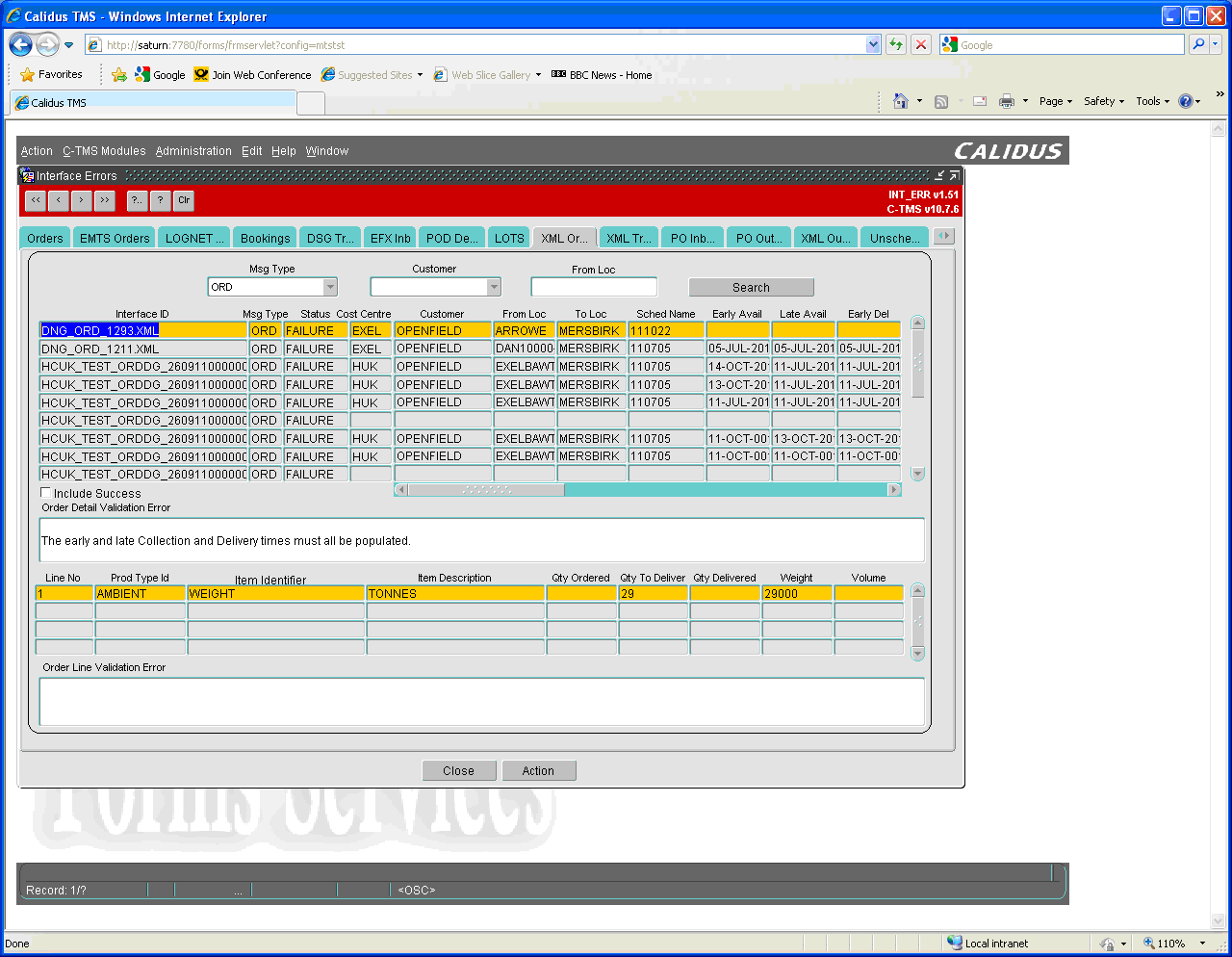The height and width of the screenshot is (957, 1232).
Task: Click the DAN10000 From Loc cell
Action: (x=524, y=349)
